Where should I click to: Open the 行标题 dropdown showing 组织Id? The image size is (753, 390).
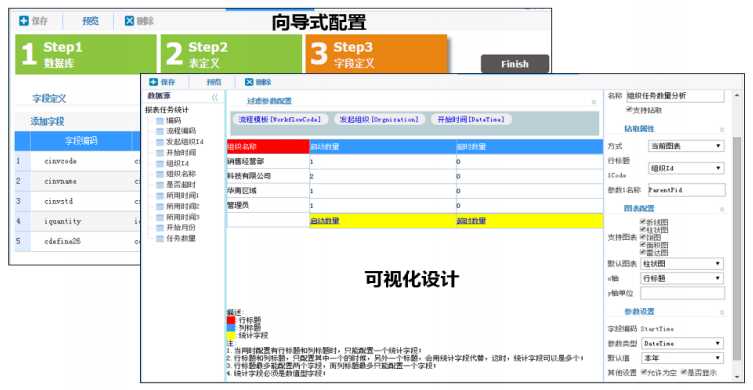(x=686, y=168)
